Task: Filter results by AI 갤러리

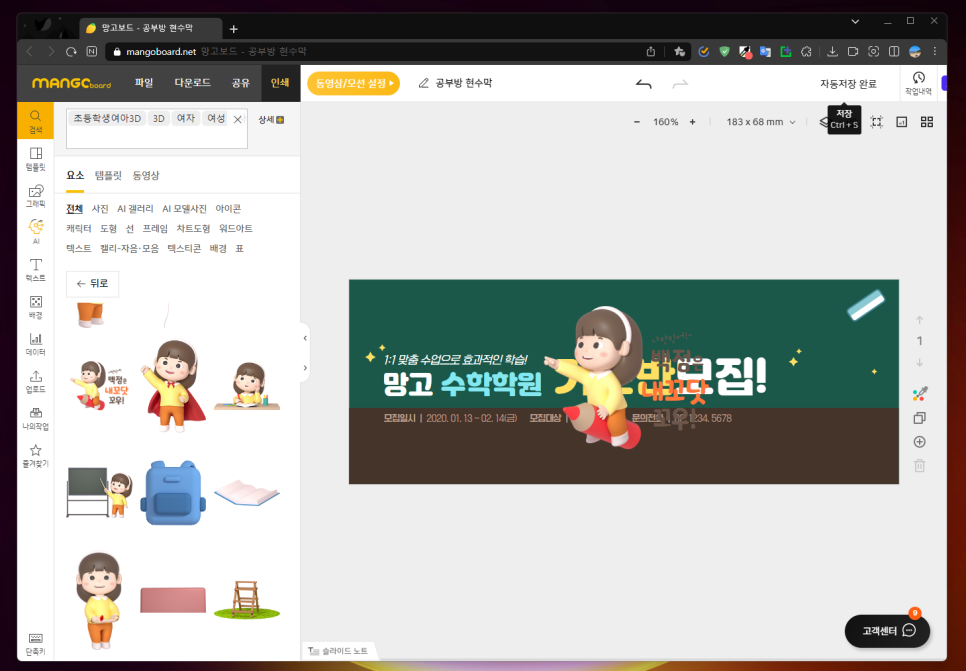Action: pyautogui.click(x=135, y=209)
